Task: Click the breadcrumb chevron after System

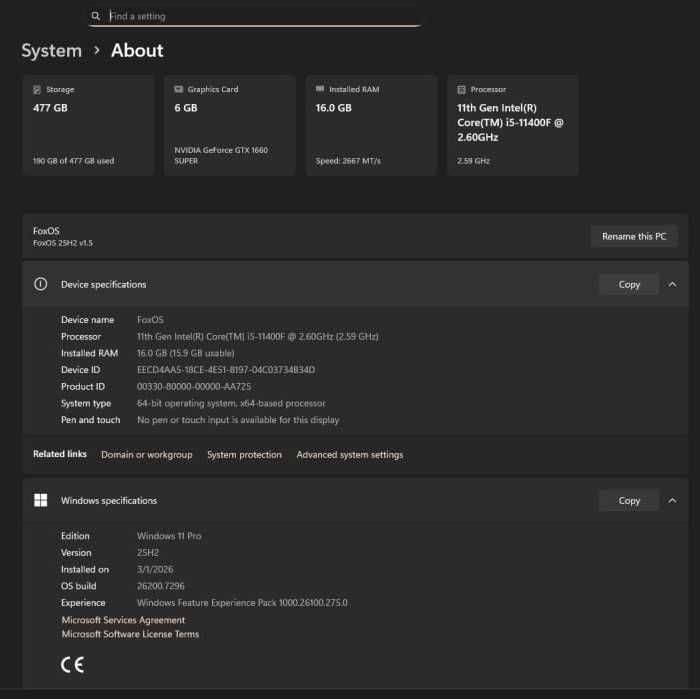Action: [97, 49]
